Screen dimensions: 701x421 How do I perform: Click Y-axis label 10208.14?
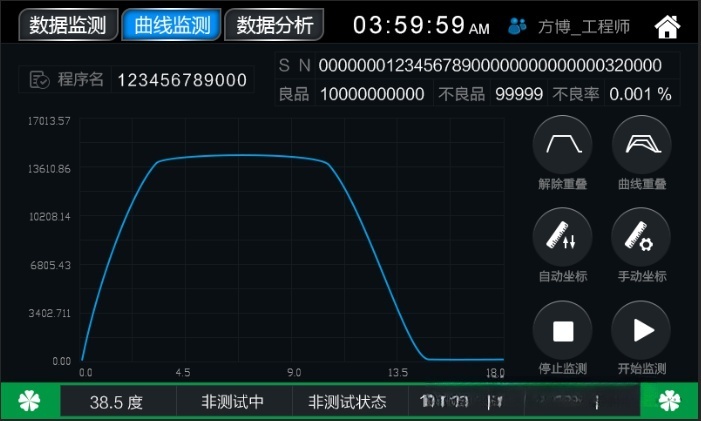coord(50,217)
